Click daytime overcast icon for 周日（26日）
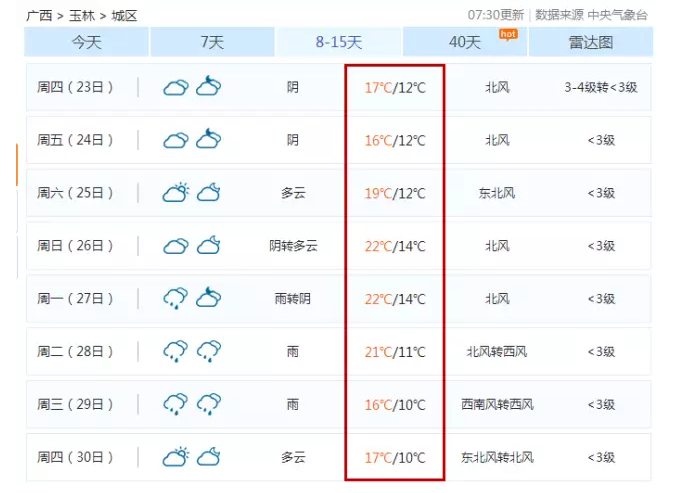Image resolution: width=678 pixels, height=493 pixels. point(176,246)
